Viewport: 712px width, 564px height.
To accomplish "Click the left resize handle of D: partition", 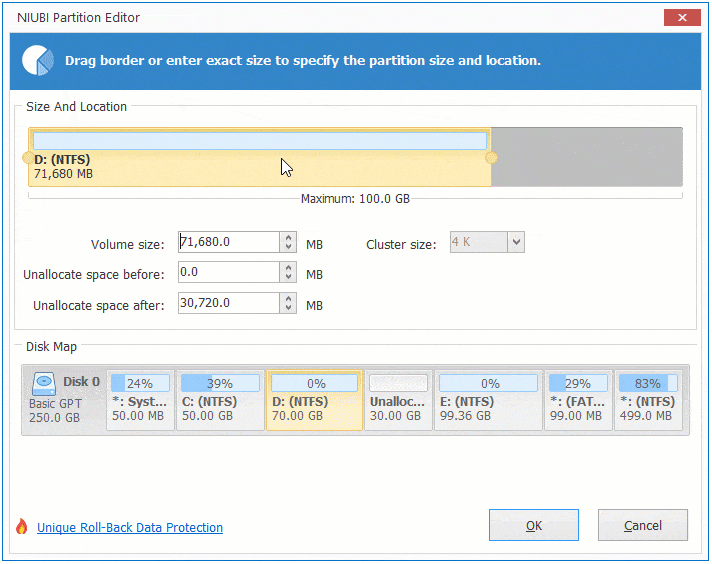I will [28, 158].
